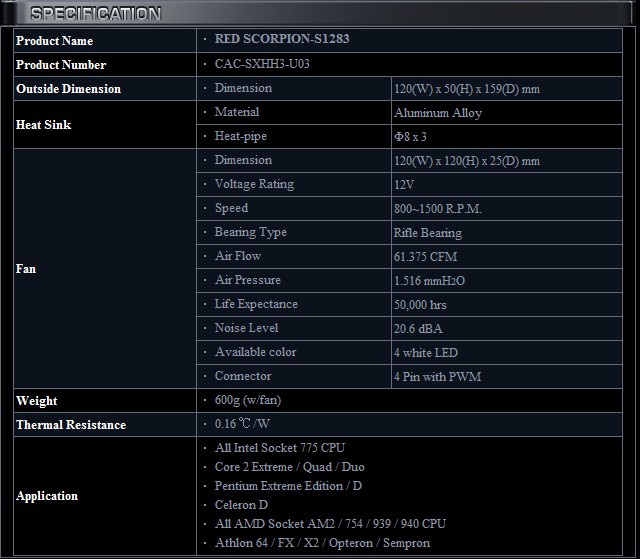Click the 61.375 CFM value
The width and height of the screenshot is (640, 559).
(x=425, y=257)
